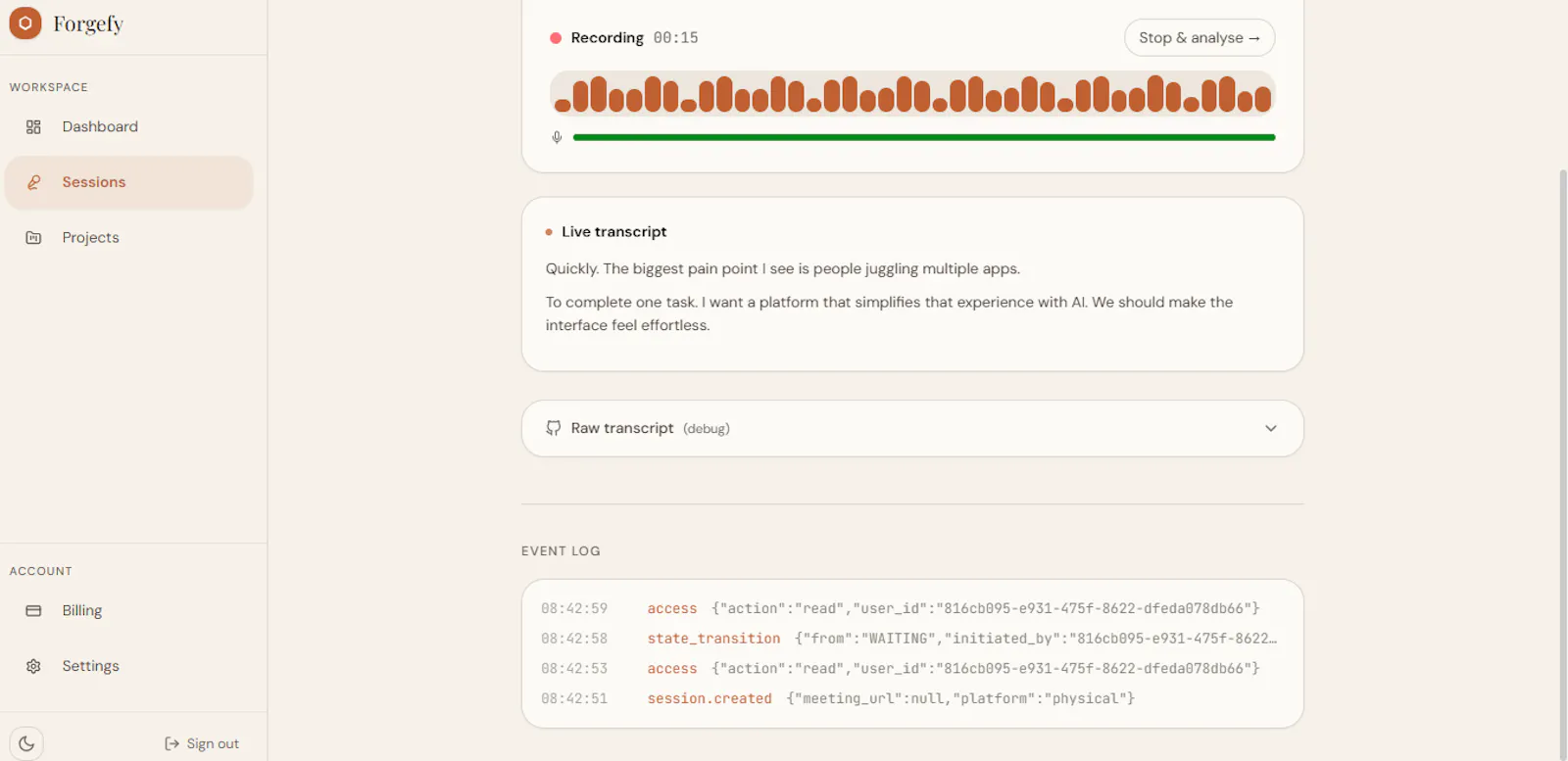Screen dimensions: 1568x761
Task: Click the Forgefy brand name
Action: [88, 24]
